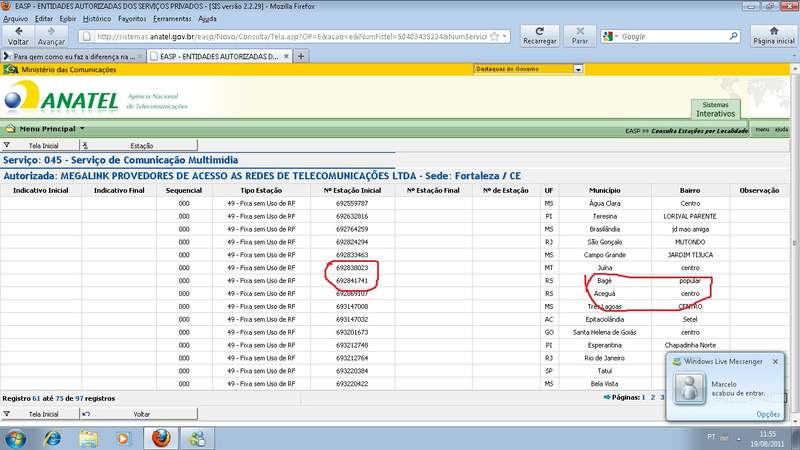800x450 pixels.
Task: Click Firefox icon on taskbar
Action: click(161, 438)
